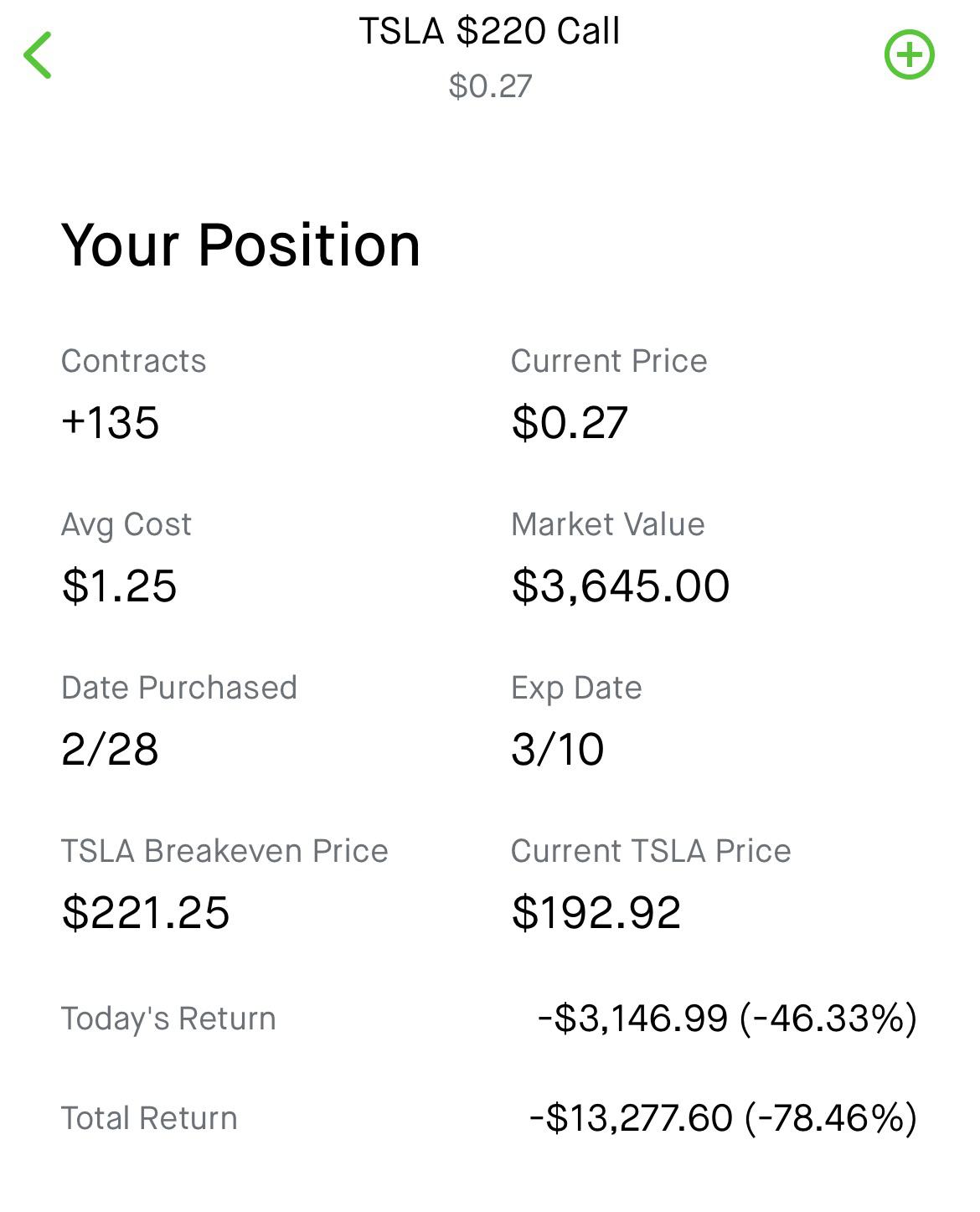Select the TSLA $220 Call title
This screenshot has width=980, height=1212.
coord(490,32)
